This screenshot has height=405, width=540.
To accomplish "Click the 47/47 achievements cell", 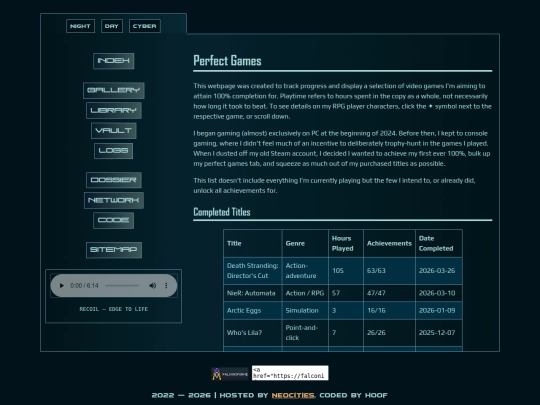I will 389,293.
